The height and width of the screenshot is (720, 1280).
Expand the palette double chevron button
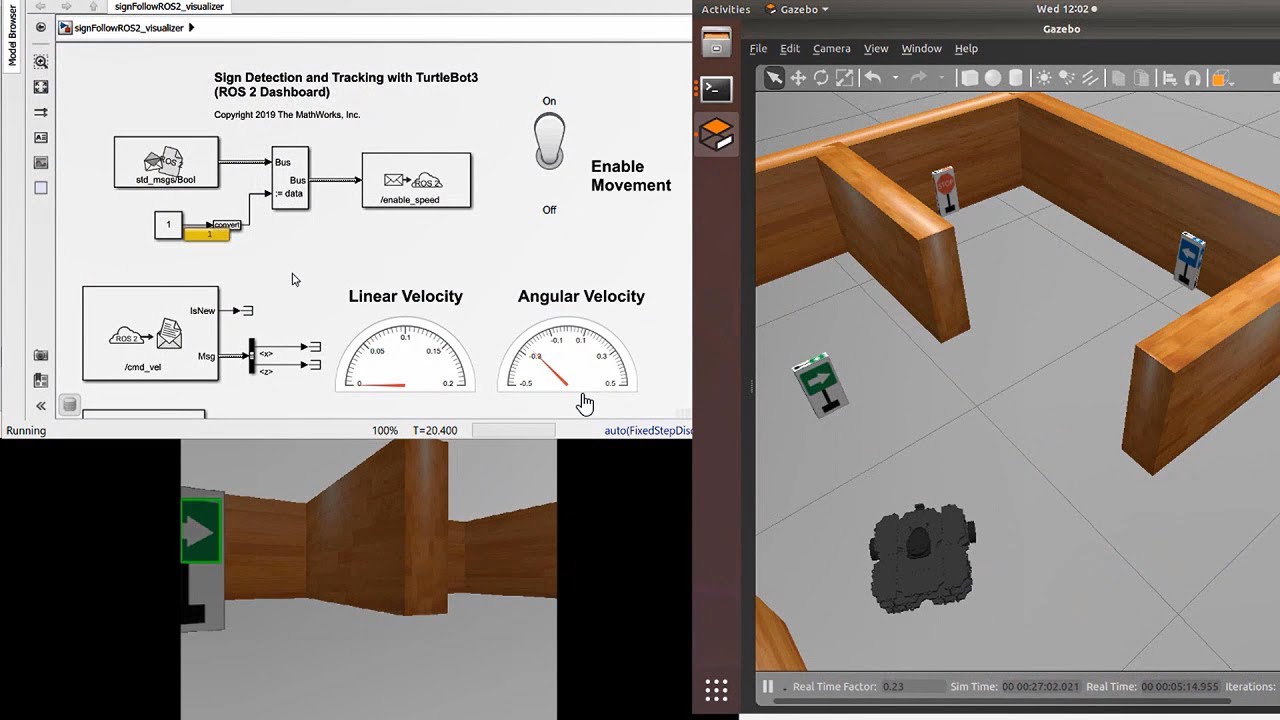(41, 406)
